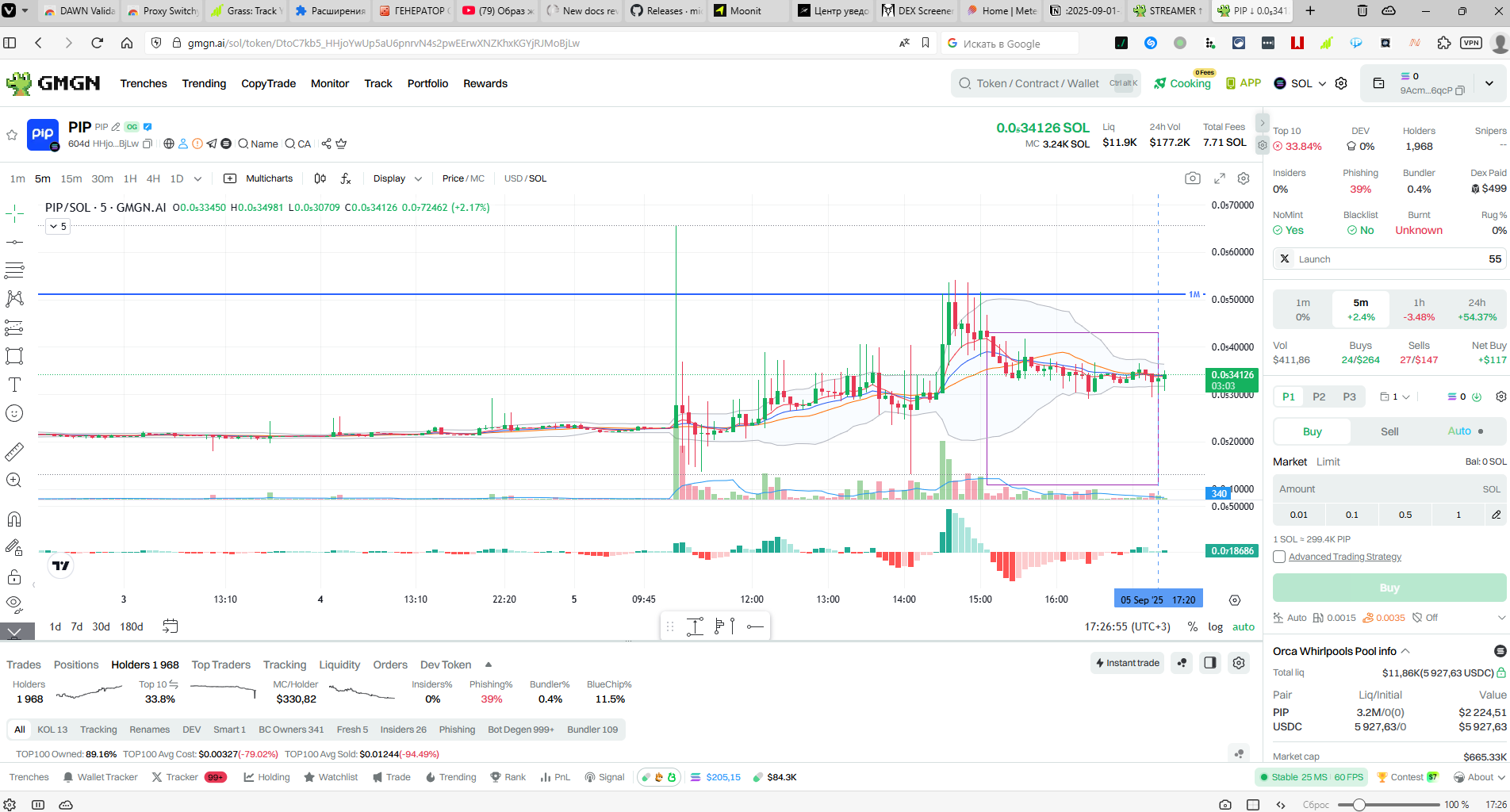1510x812 pixels.
Task: Collapse Orca Whirlpools Pool info
Action: click(1405, 651)
